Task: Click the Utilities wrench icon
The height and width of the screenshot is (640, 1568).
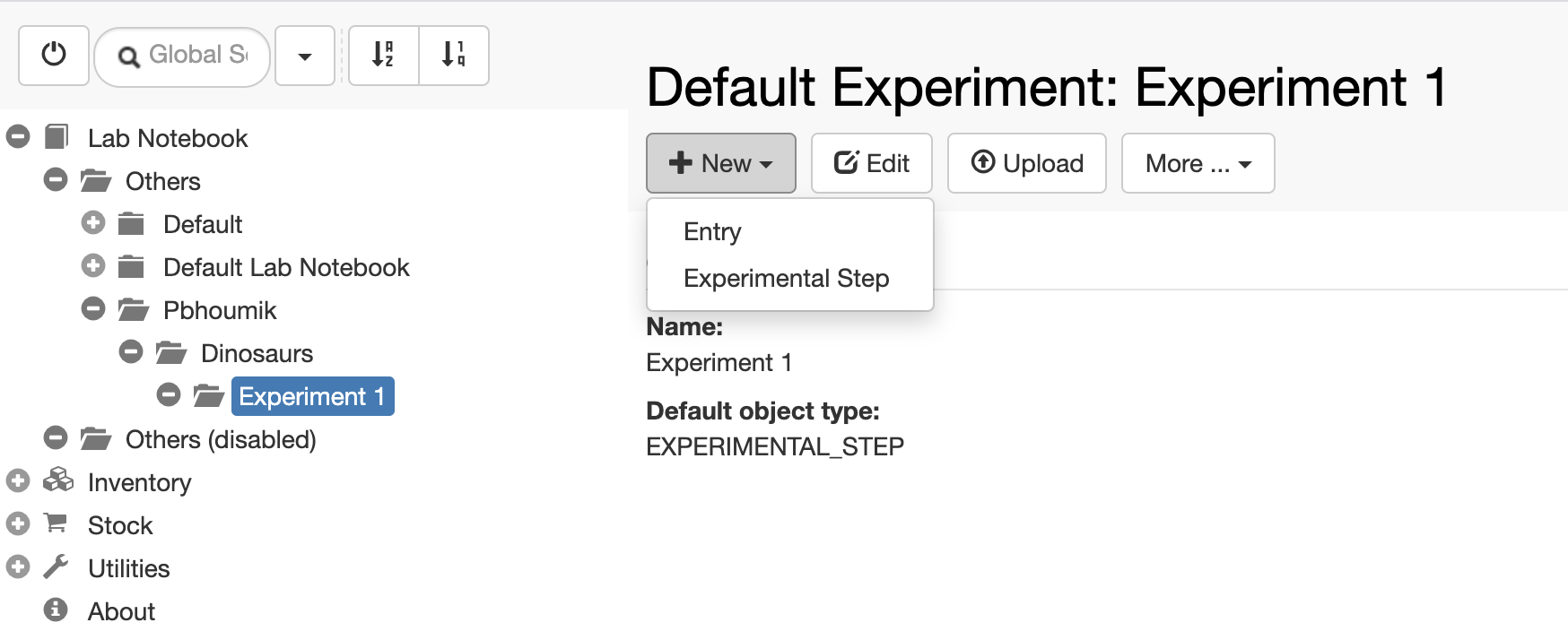Action: coord(56,566)
